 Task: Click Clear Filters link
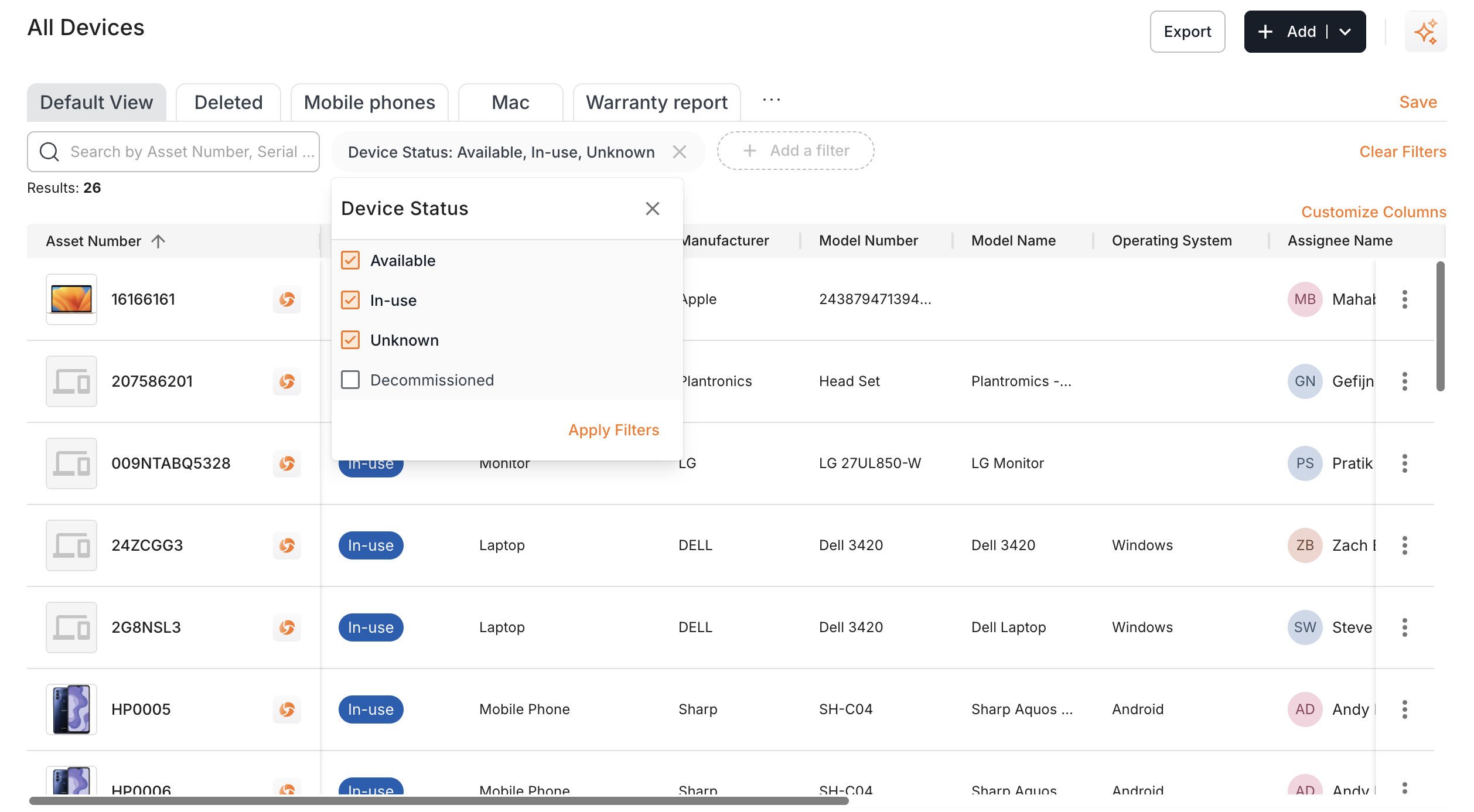point(1403,152)
